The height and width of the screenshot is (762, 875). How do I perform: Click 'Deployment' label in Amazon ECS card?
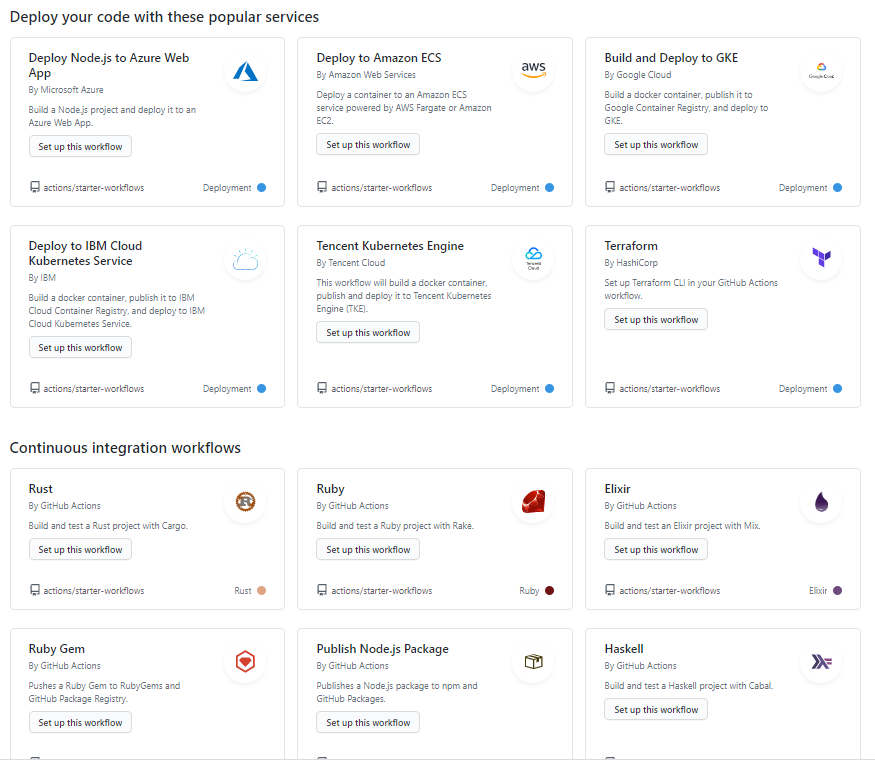click(515, 188)
